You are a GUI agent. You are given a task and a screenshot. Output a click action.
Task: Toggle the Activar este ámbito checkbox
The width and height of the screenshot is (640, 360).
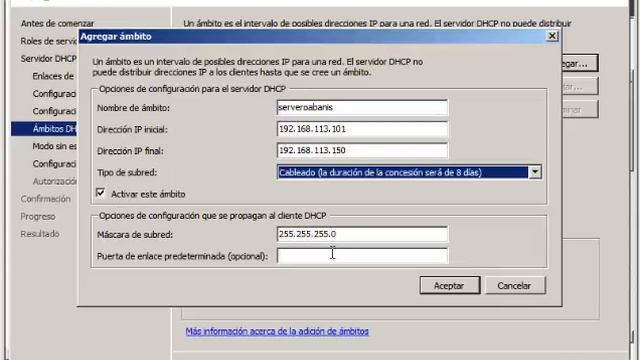[x=100, y=193]
